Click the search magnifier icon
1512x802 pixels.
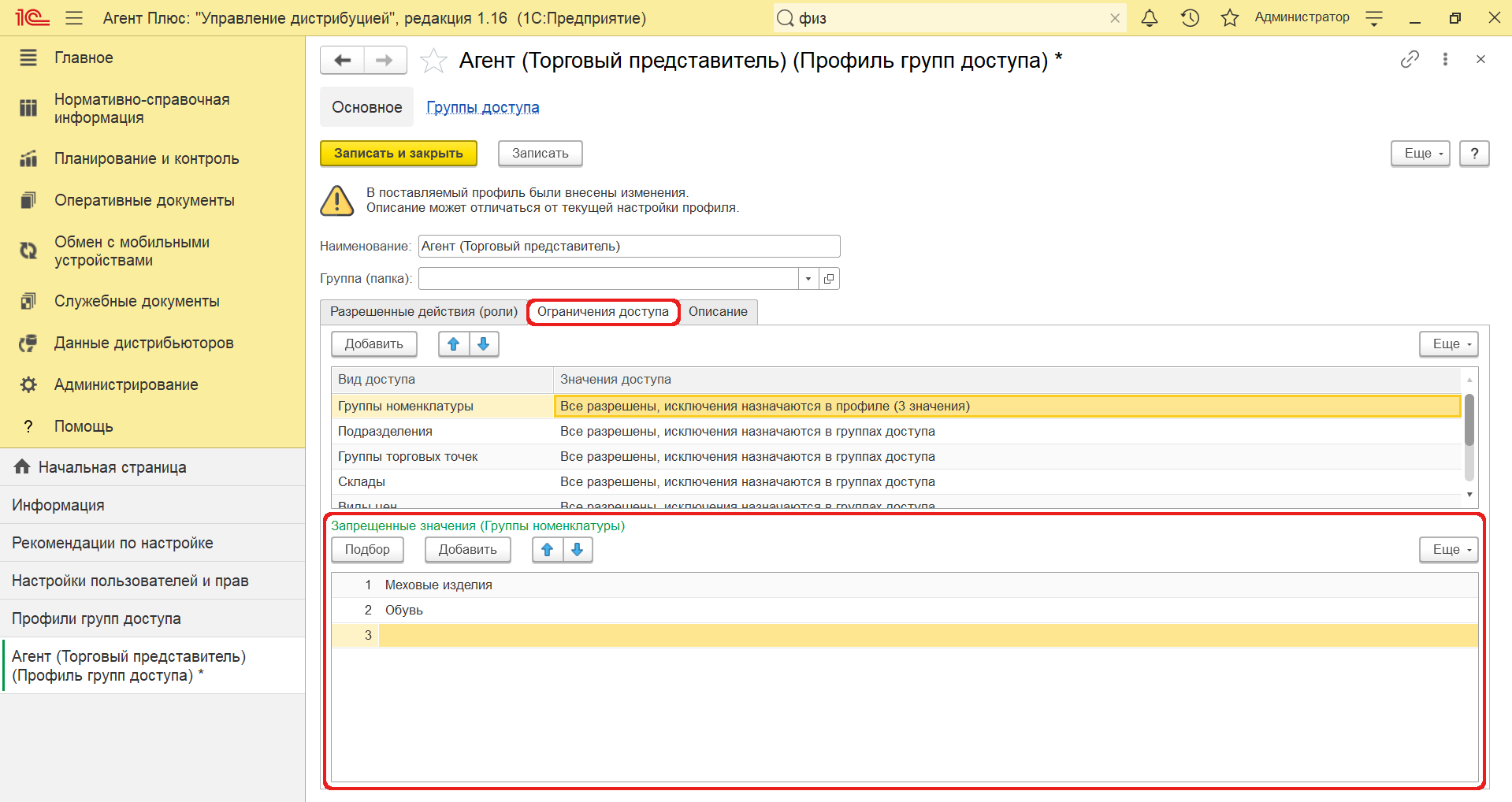point(785,17)
